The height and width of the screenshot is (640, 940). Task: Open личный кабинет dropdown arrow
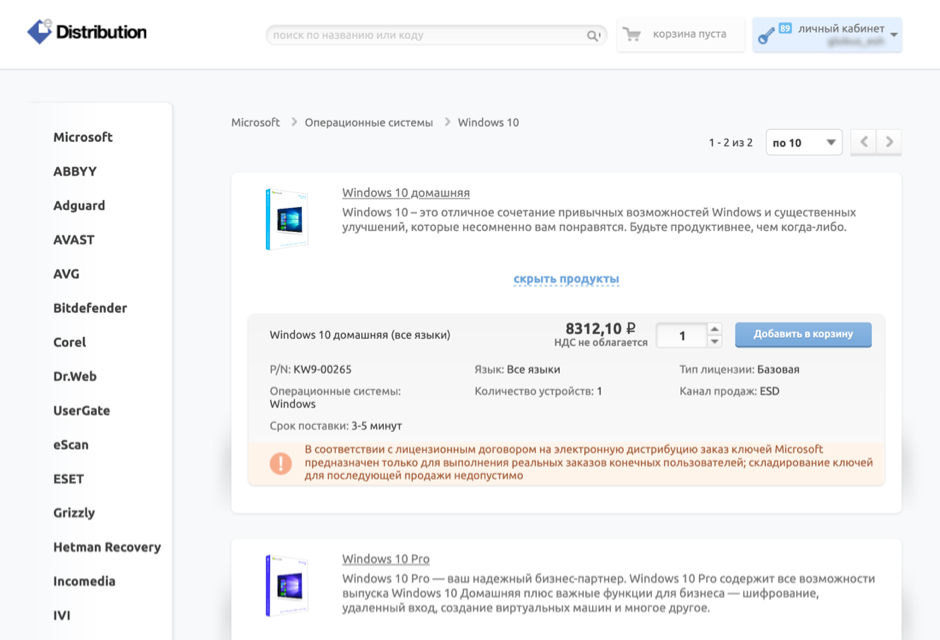point(894,35)
